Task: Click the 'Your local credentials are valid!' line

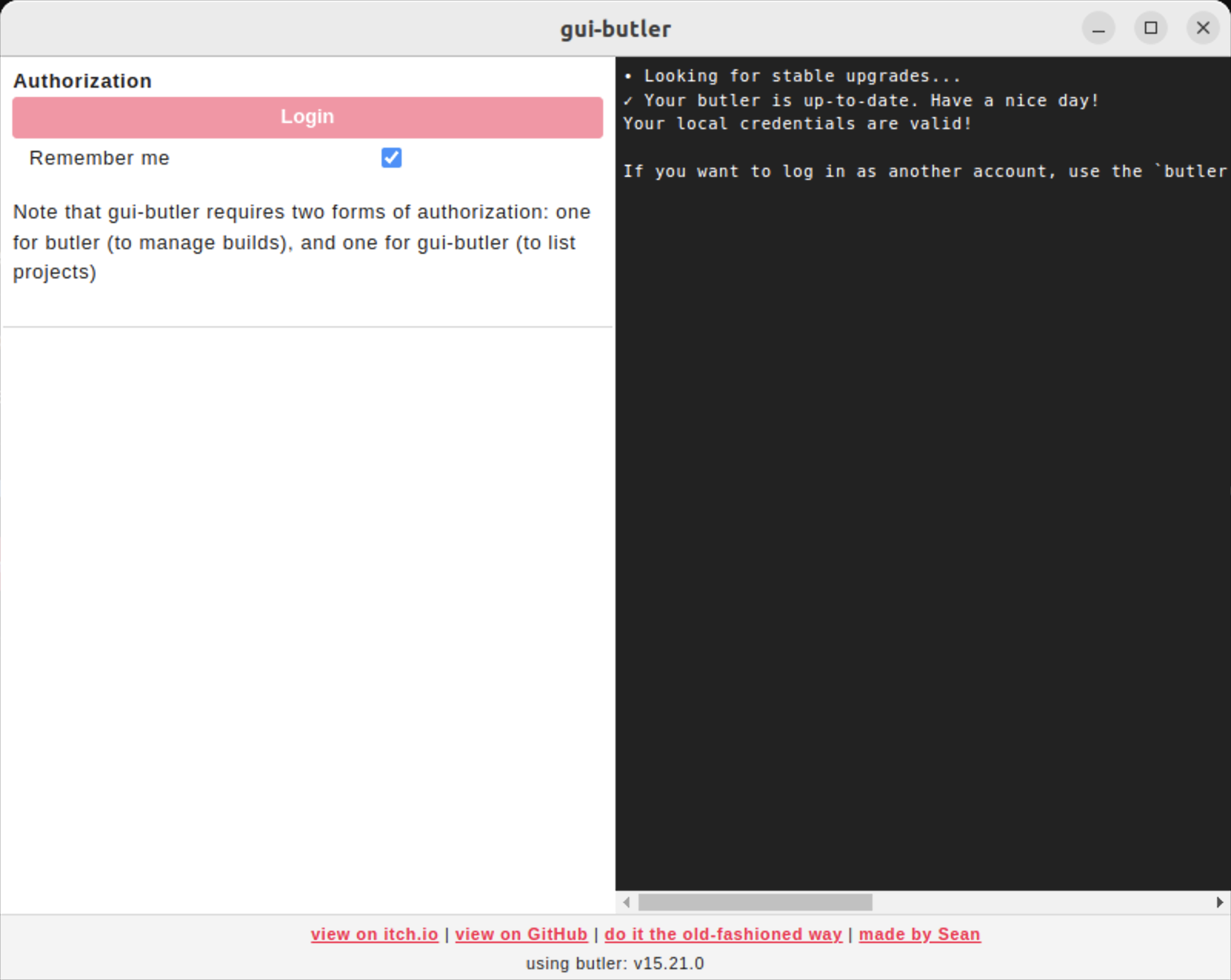Action: pos(797,123)
